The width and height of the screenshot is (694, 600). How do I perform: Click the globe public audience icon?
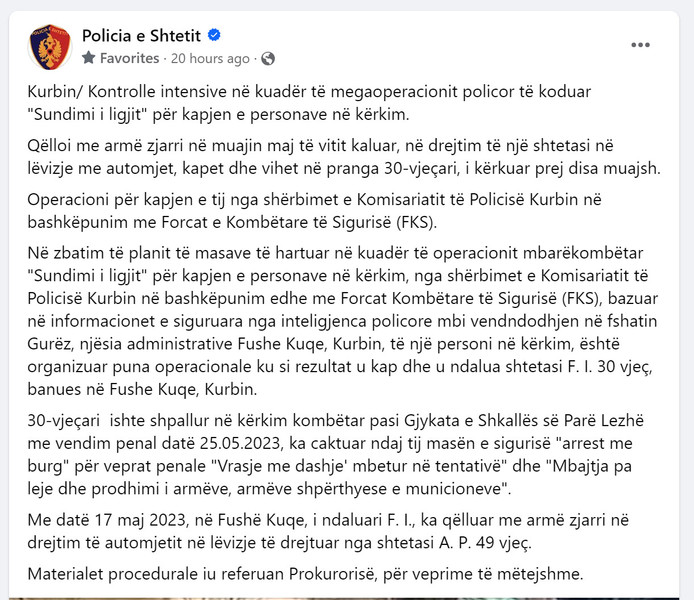[268, 58]
